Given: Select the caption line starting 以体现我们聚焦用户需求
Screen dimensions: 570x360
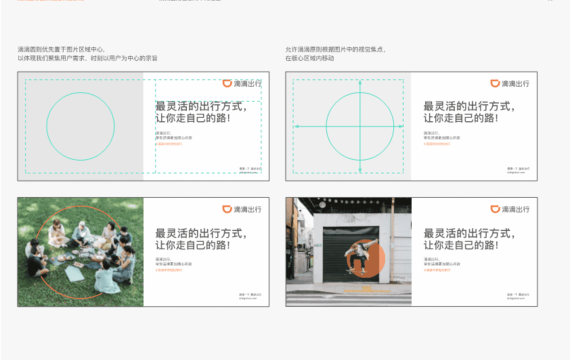Looking at the screenshot, I should 87,58.
